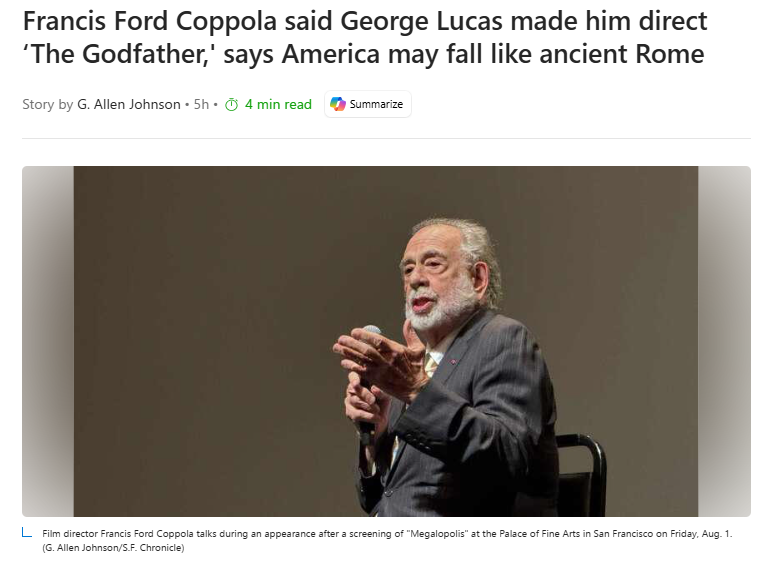
Task: Click the 'G. Allen Johnson/S.F. Chronicle' photo credit
Action: 113,548
